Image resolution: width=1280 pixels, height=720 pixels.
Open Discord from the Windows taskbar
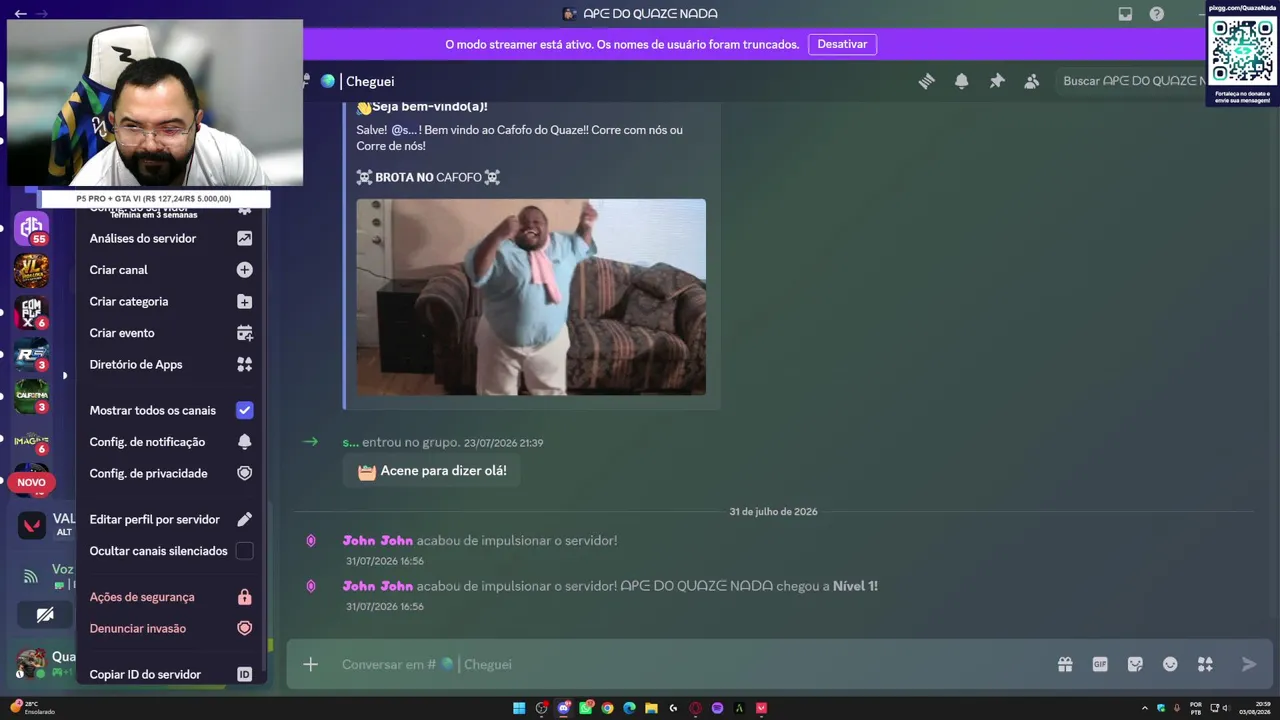coord(563,708)
